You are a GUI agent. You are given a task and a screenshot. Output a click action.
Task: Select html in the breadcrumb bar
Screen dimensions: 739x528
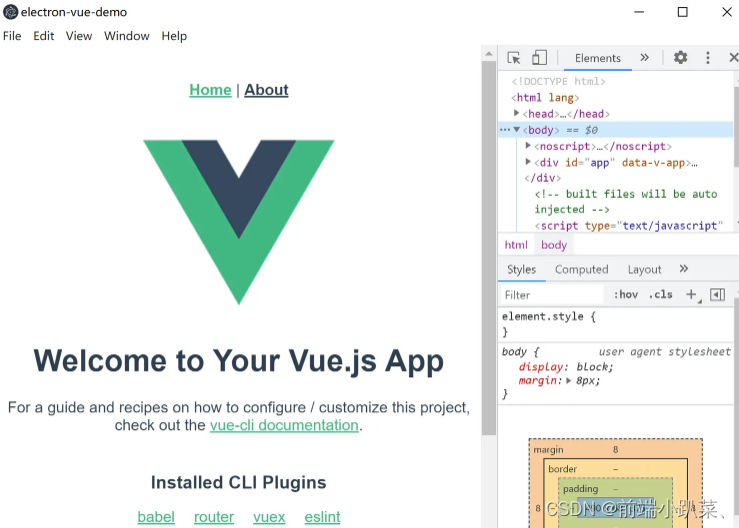coord(516,245)
